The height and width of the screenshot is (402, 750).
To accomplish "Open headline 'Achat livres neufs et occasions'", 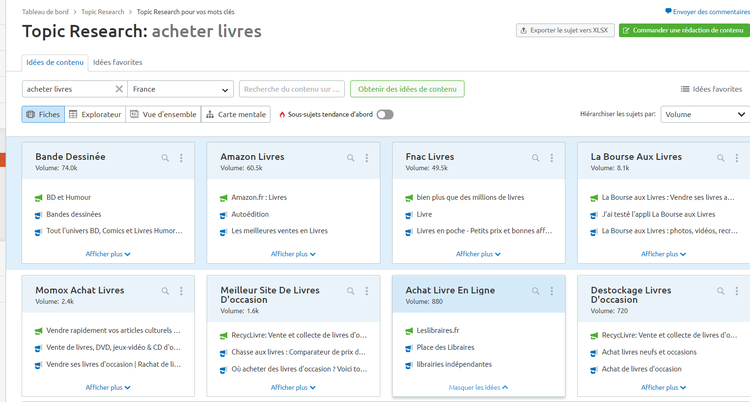I will tap(649, 352).
